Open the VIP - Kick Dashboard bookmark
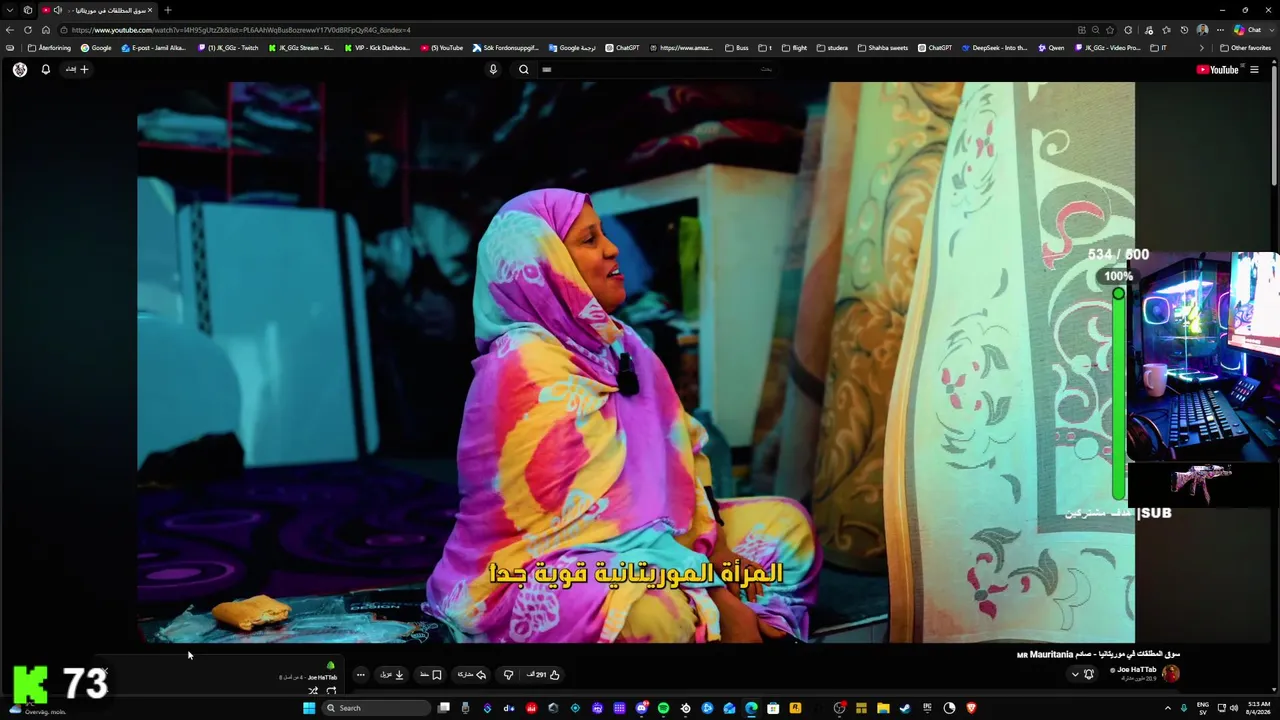This screenshot has width=1280, height=720. 377,48
